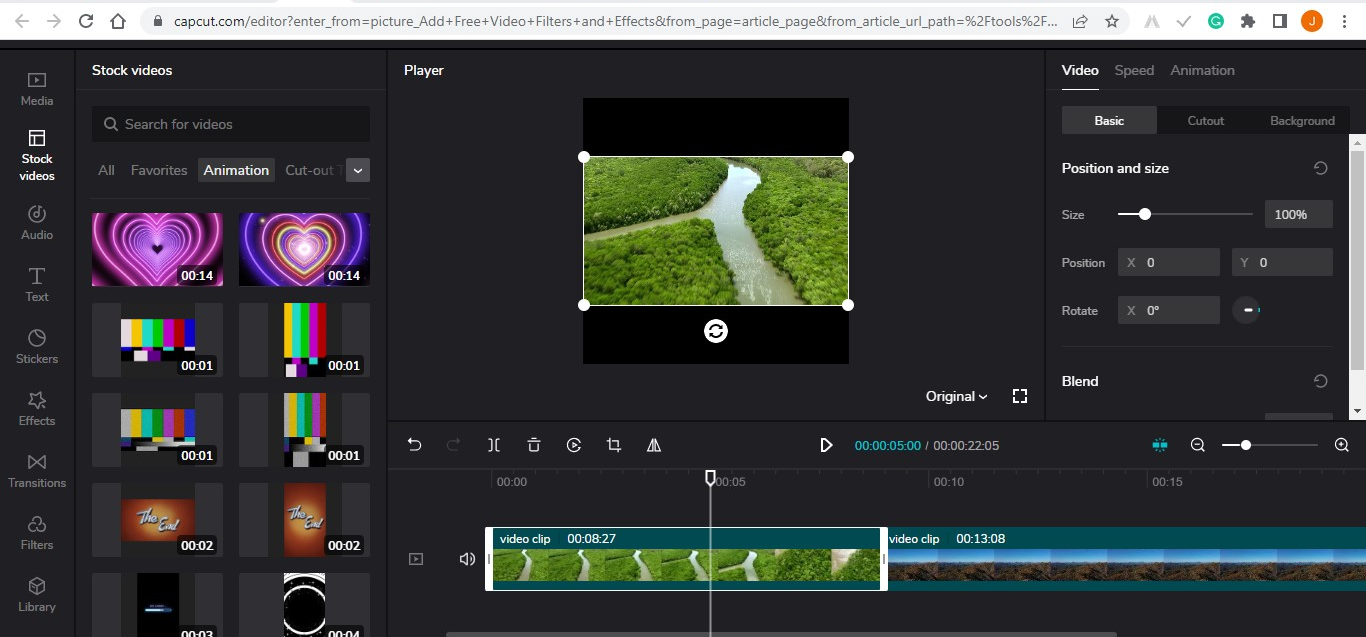Click the Chrome profile avatar J
1366x637 pixels.
pos(1311,20)
